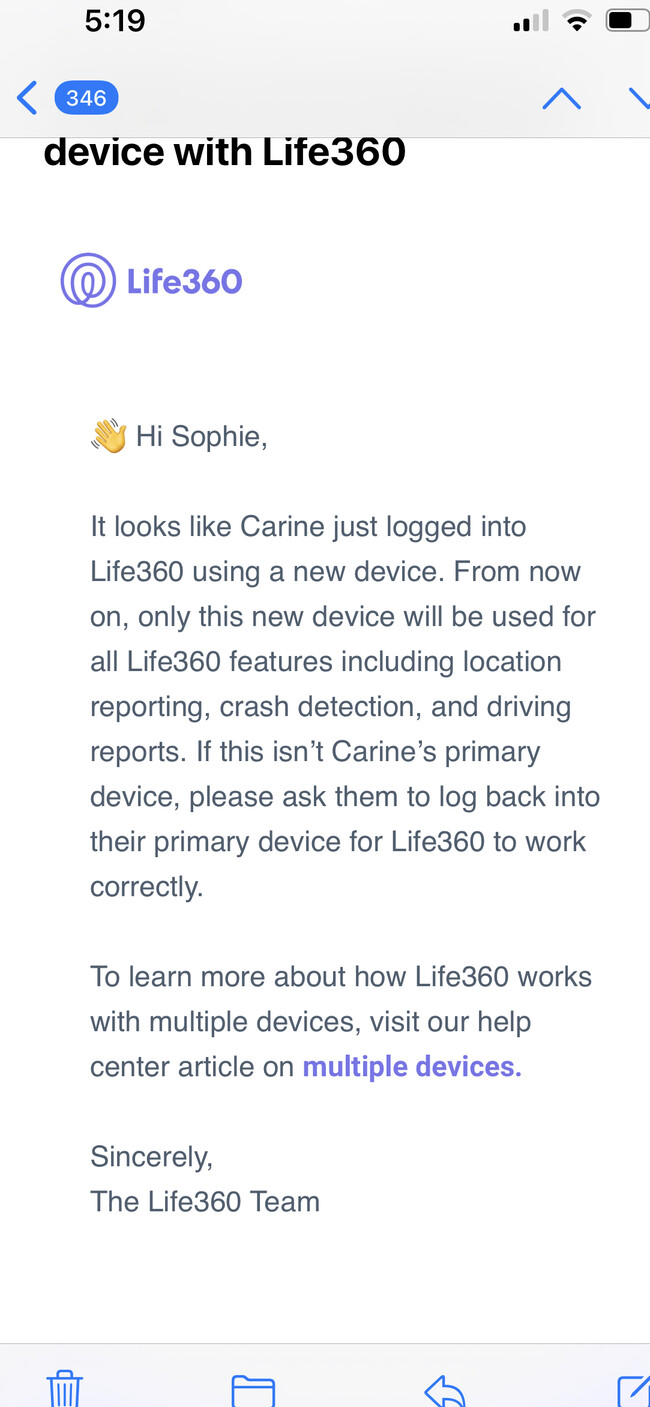The image size is (650, 1407).
Task: Tap the Hi Sophie greeting line
Action: click(x=179, y=437)
